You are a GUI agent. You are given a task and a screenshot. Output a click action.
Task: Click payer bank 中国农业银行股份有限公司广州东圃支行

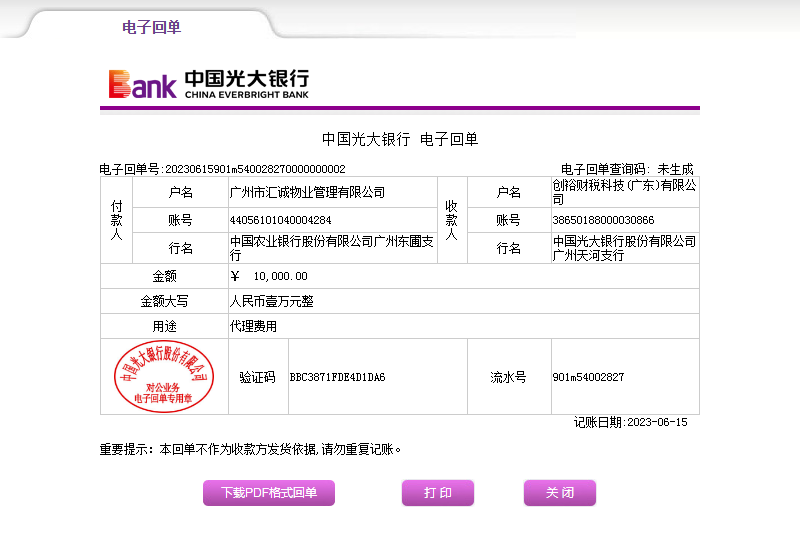click(x=332, y=248)
